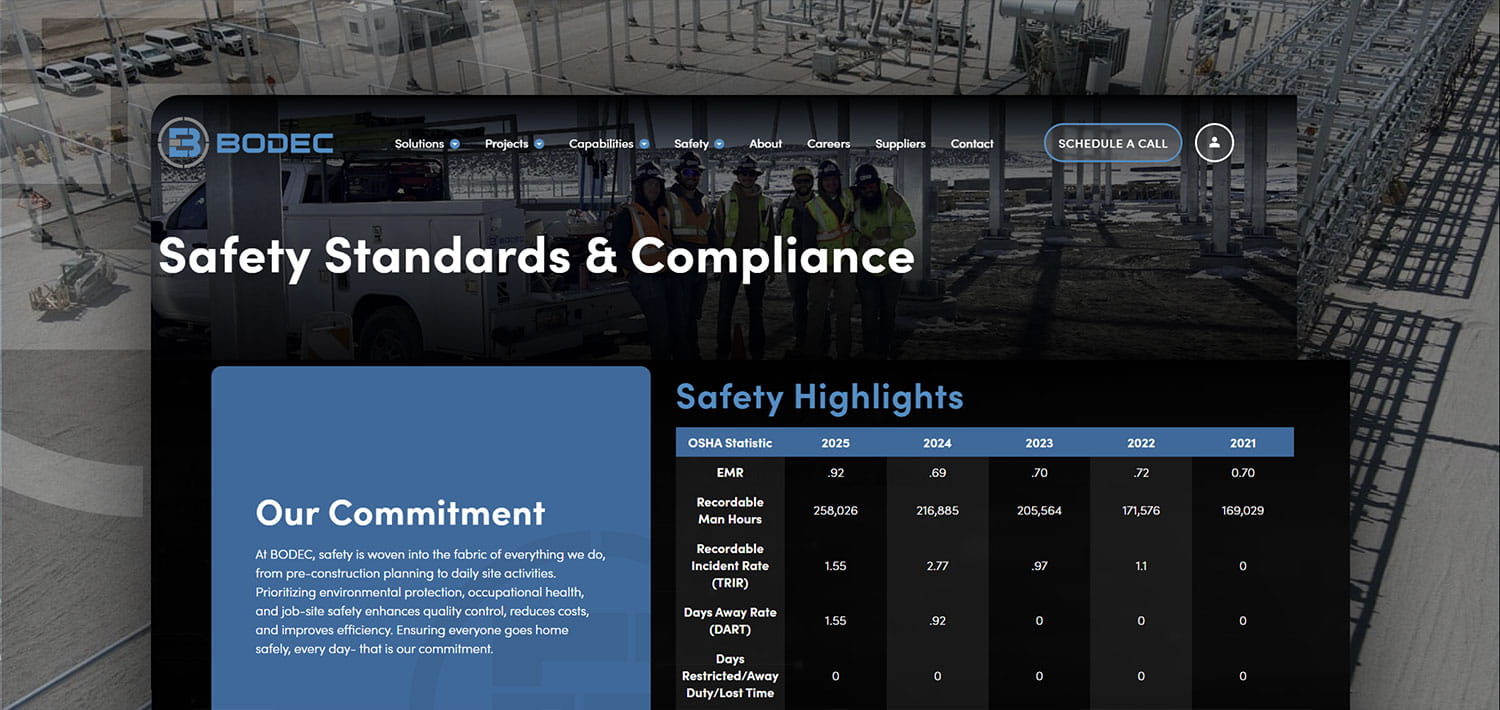This screenshot has width=1500, height=710.
Task: Expand the Capabilities dropdown arrow
Action: (x=645, y=144)
